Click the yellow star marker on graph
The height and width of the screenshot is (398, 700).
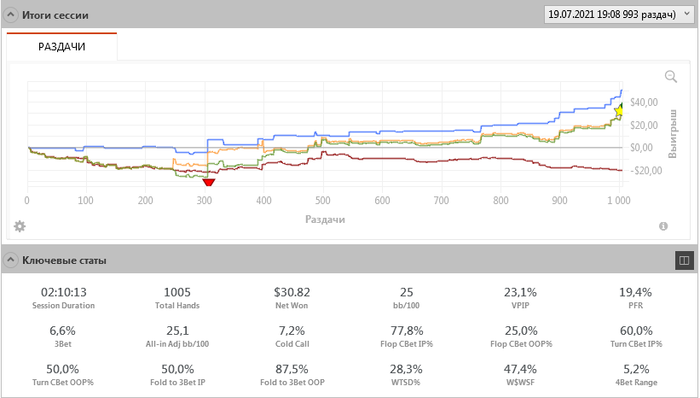pos(618,110)
